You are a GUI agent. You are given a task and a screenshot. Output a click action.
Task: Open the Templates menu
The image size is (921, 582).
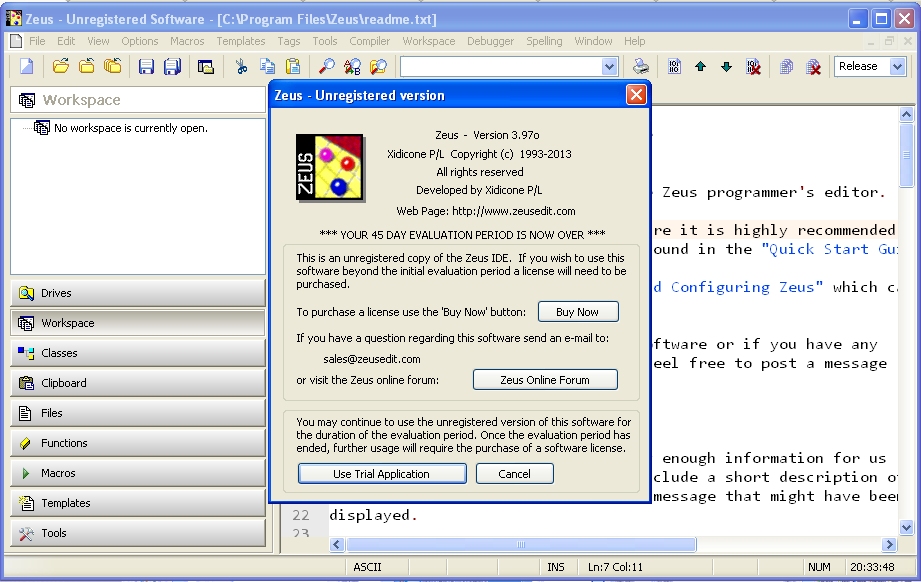click(x=241, y=41)
